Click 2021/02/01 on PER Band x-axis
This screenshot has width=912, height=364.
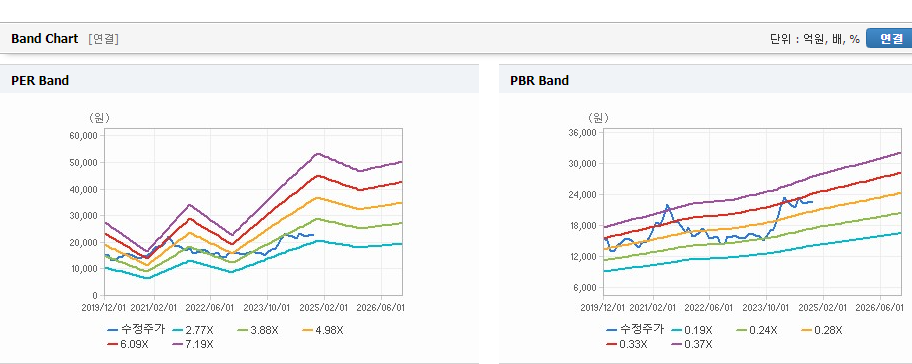coord(155,307)
